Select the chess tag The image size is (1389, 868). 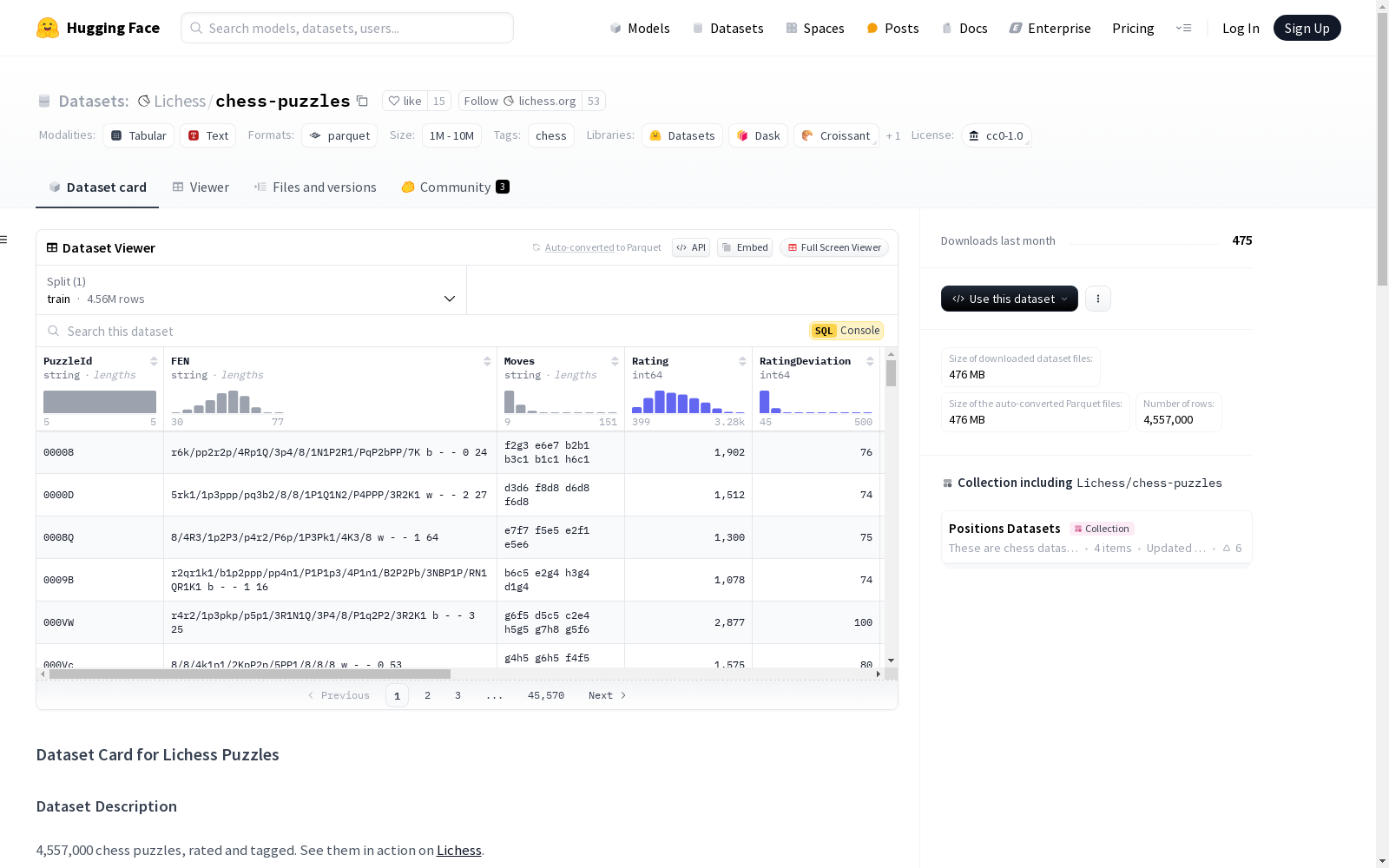point(551,135)
